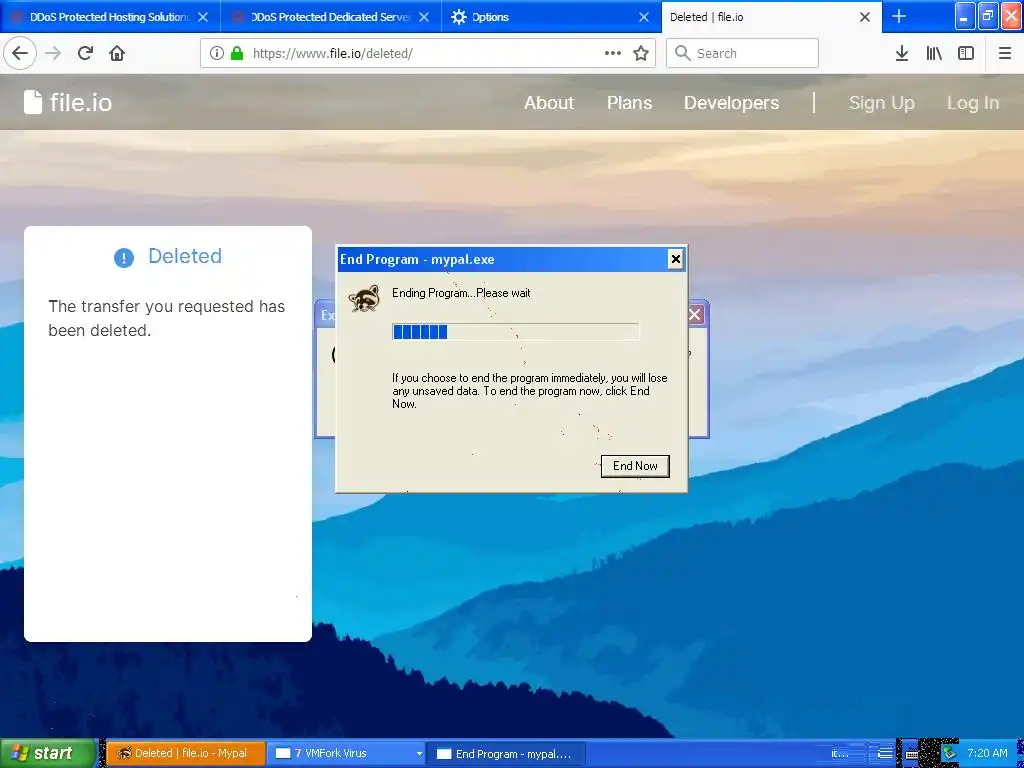Click the Deleted heading text
The width and height of the screenshot is (1024, 768).
pos(185,256)
